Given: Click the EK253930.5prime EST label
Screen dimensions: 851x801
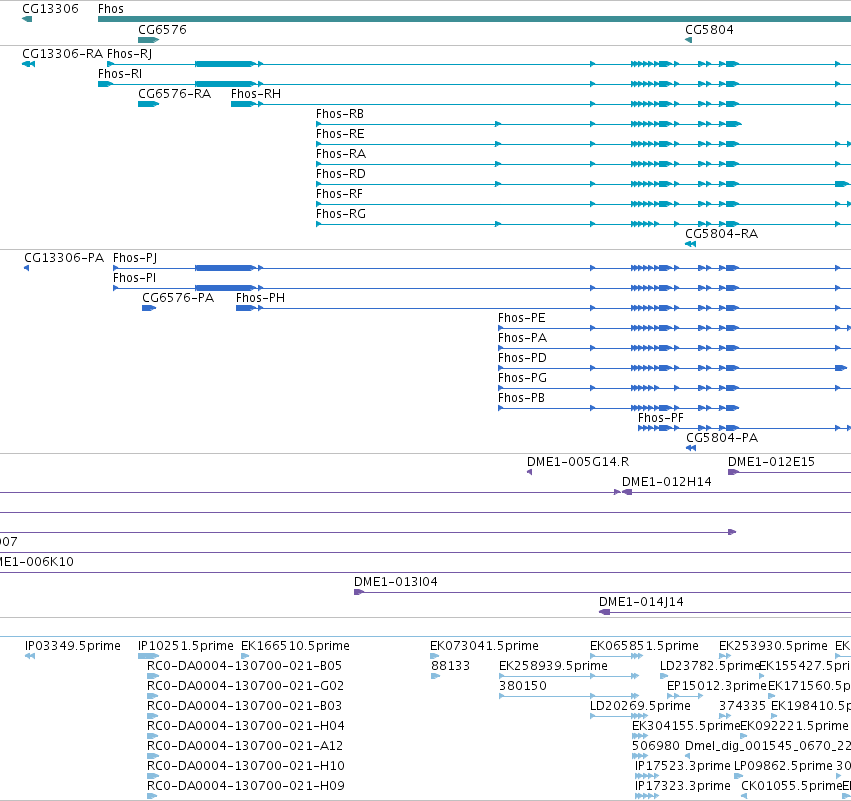Looking at the screenshot, I should (773, 646).
